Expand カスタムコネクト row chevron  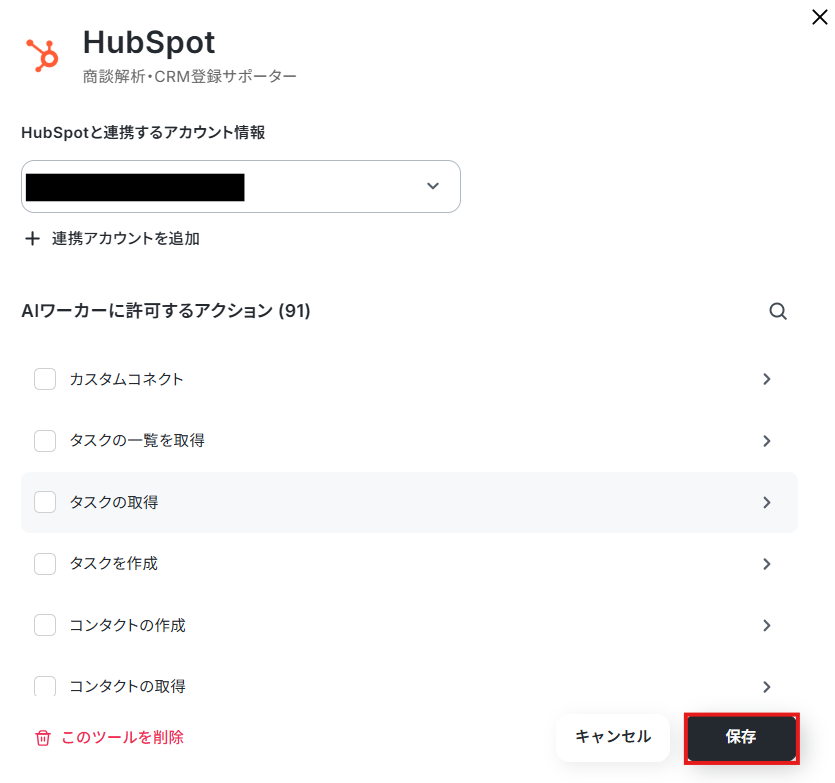pyautogui.click(x=766, y=379)
